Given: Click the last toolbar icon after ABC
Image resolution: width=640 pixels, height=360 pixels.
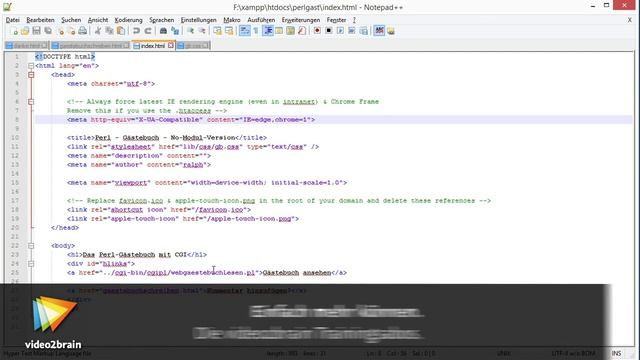Looking at the screenshot, I should click(x=391, y=31).
